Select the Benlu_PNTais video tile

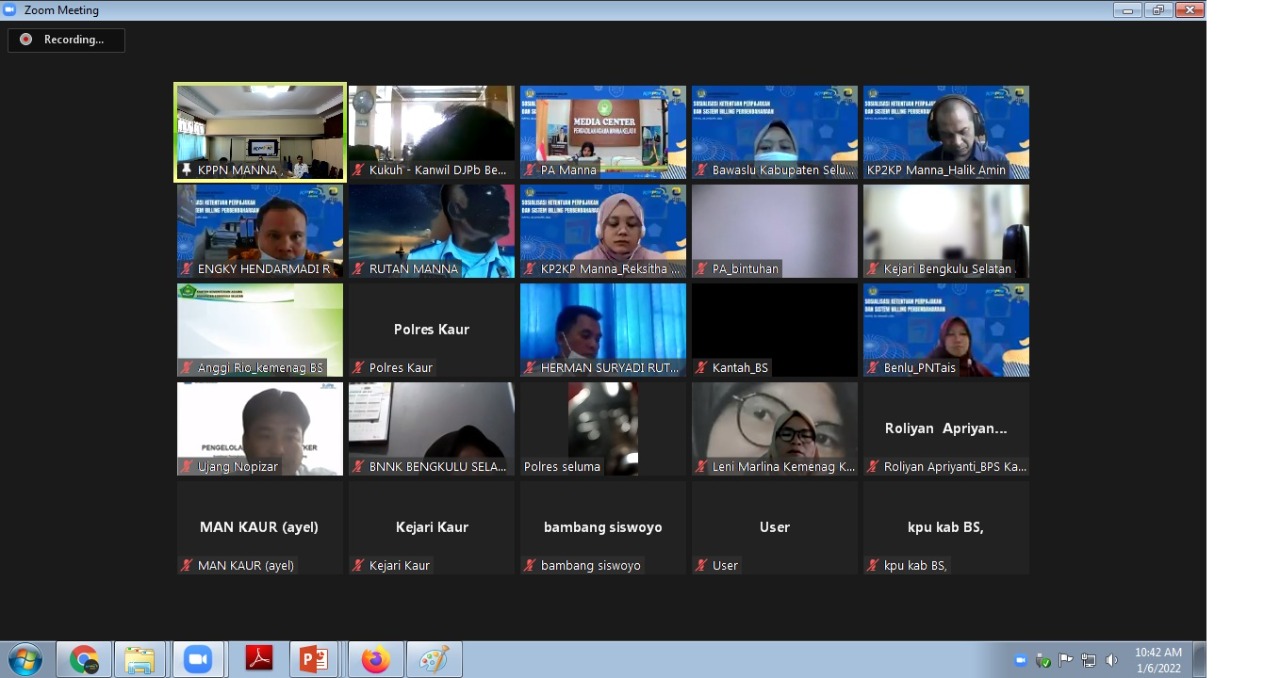pyautogui.click(x=946, y=329)
